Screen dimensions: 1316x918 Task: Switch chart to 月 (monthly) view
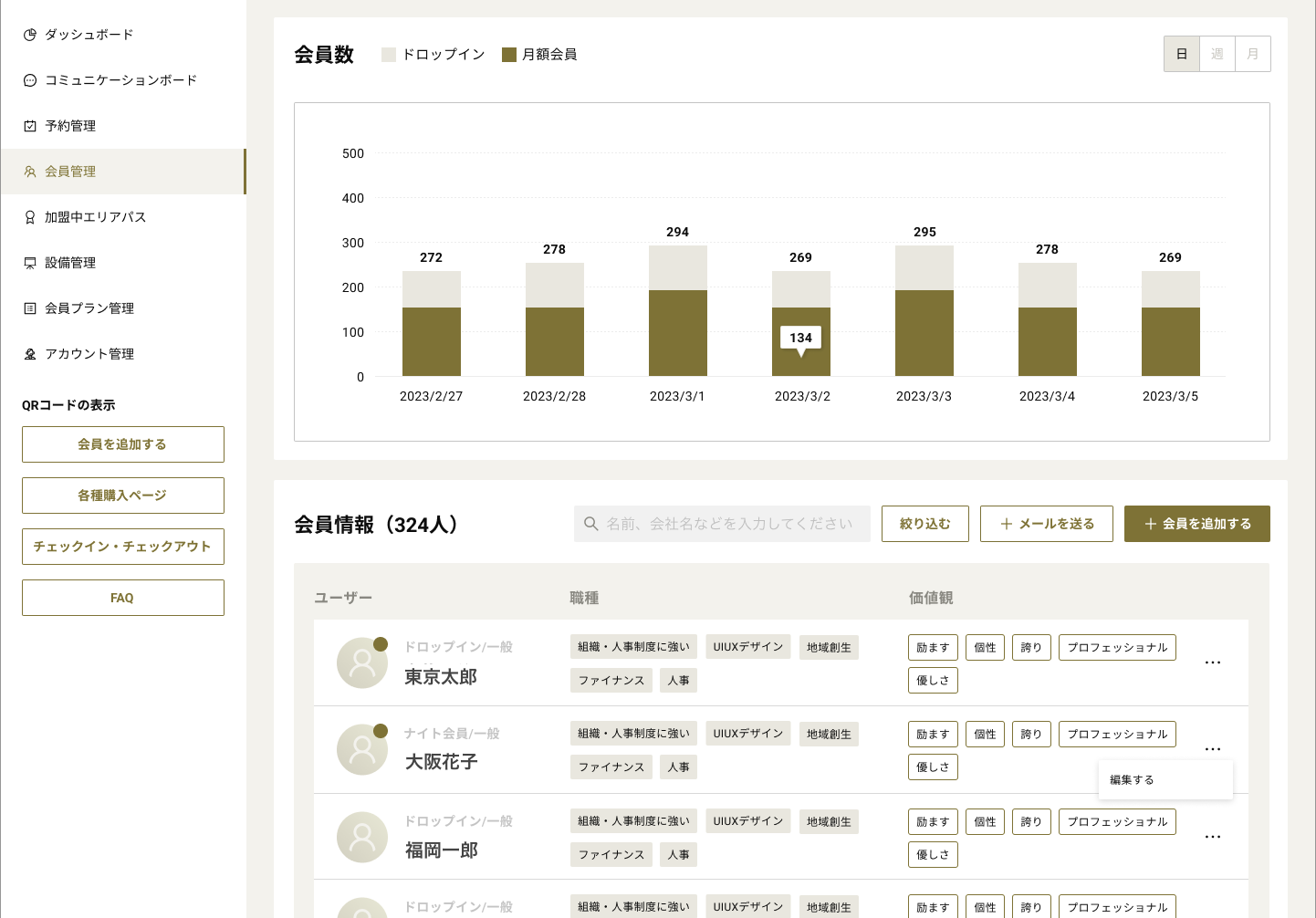1253,54
